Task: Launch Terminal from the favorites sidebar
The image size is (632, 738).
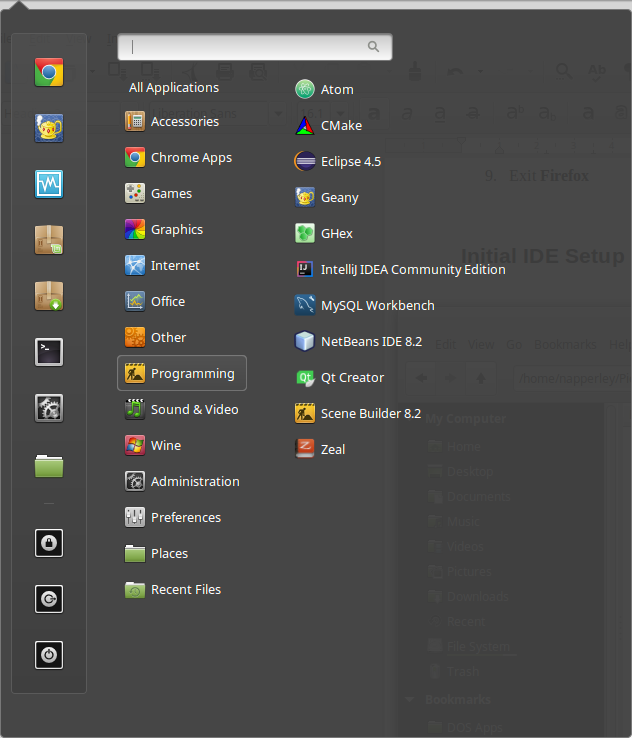Action: coord(49,352)
